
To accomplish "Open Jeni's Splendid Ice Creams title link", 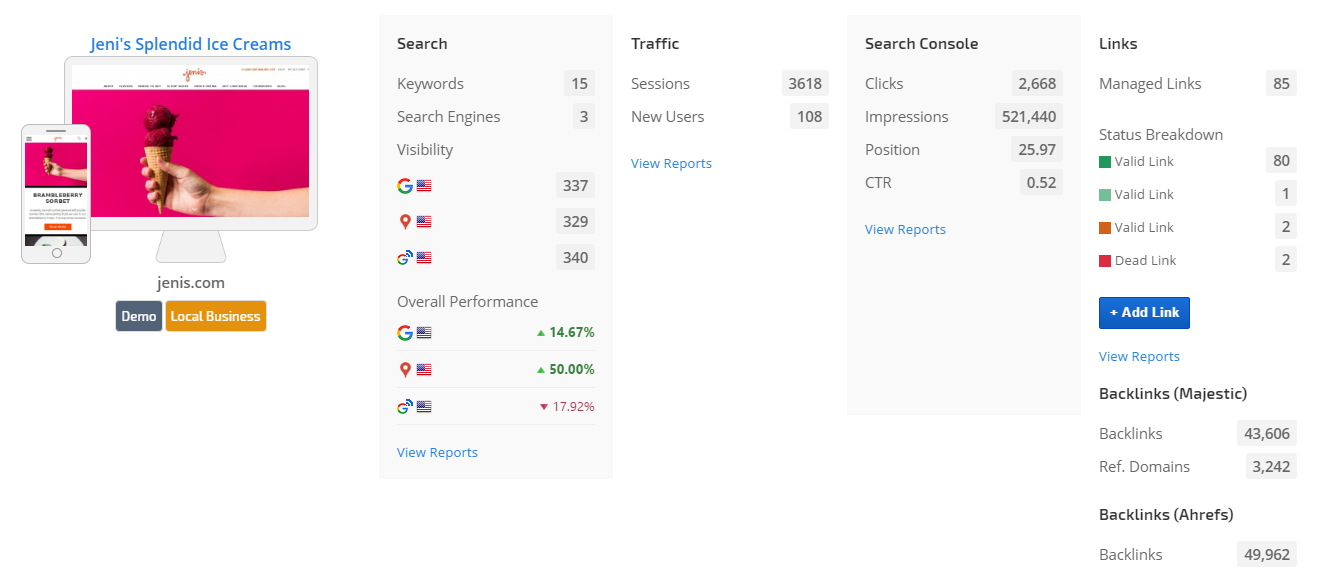I will click(x=191, y=44).
